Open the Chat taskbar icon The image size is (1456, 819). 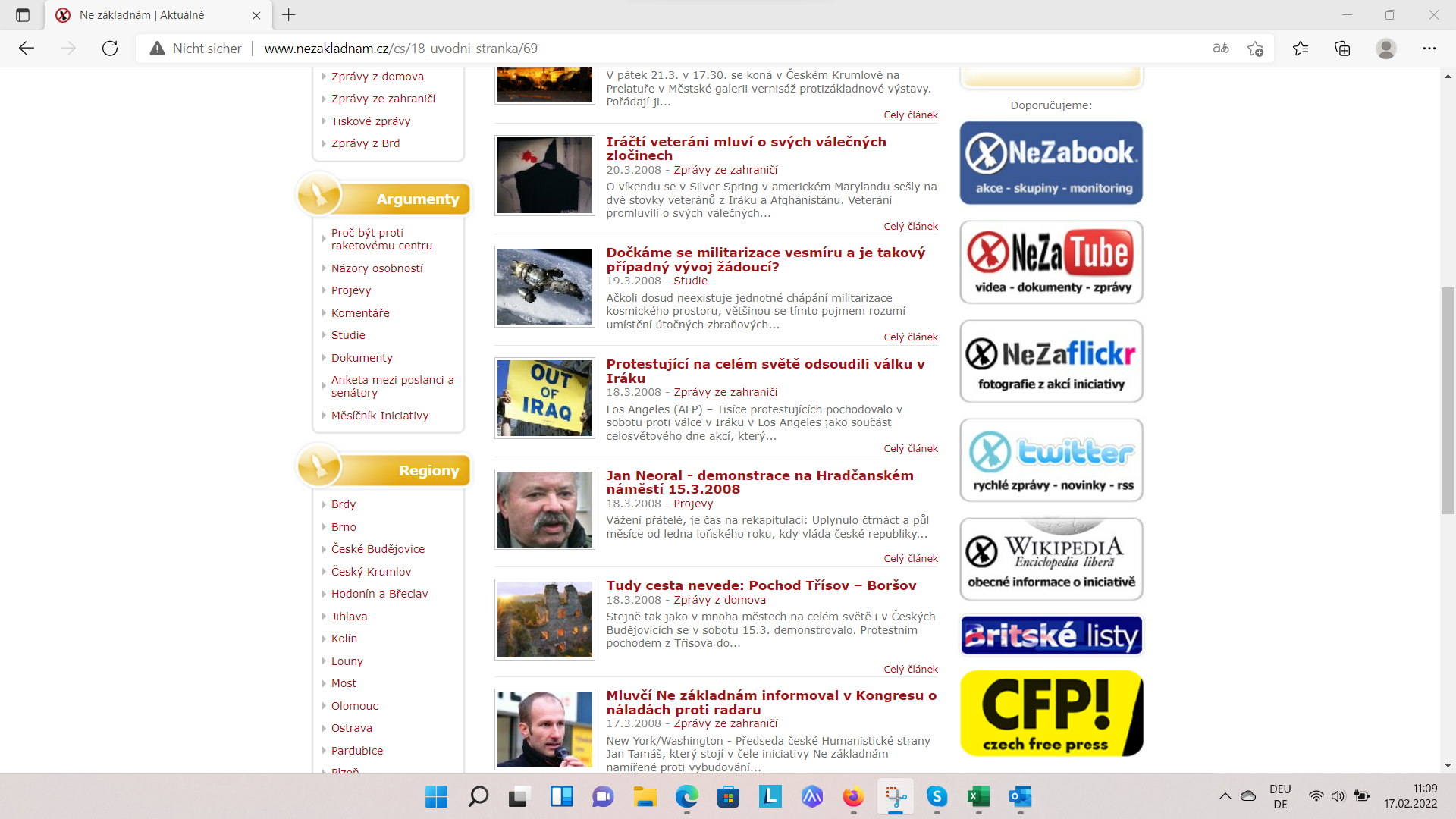coord(603,796)
